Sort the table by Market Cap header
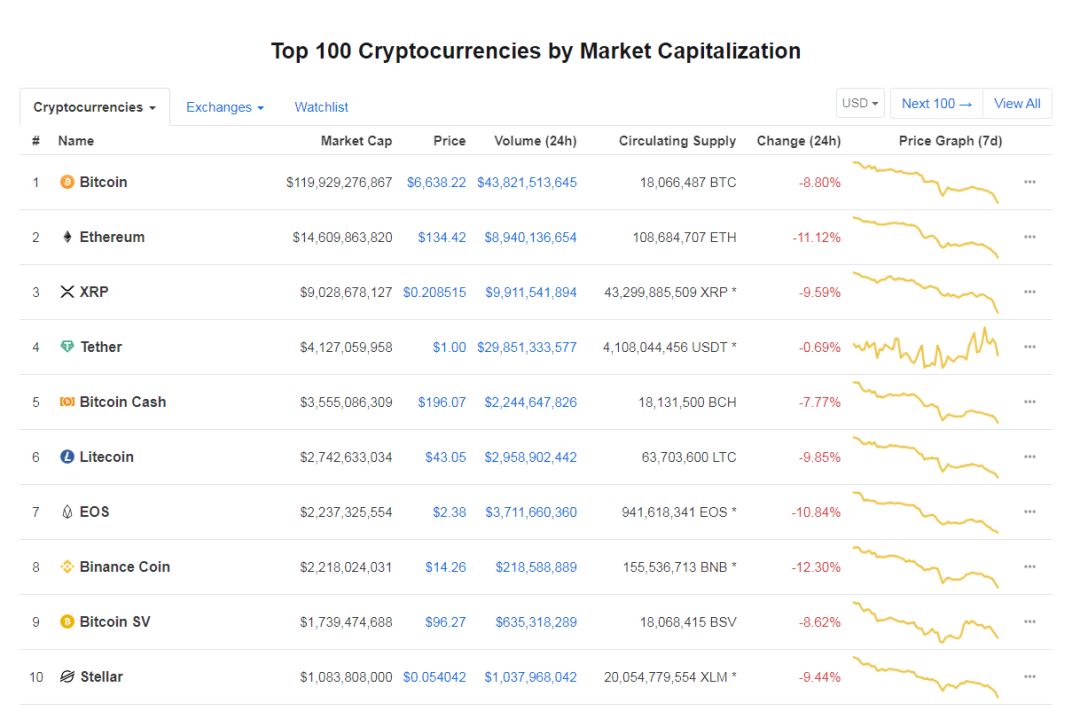The width and height of the screenshot is (1080, 711). [x=356, y=141]
